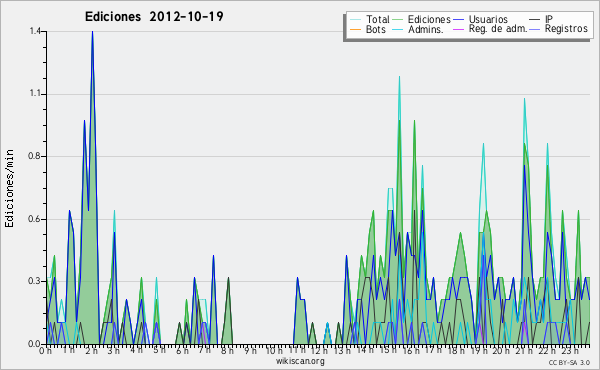Click the CC BY-SA 3.0 license text
This screenshot has width=600, height=370.
click(x=569, y=363)
